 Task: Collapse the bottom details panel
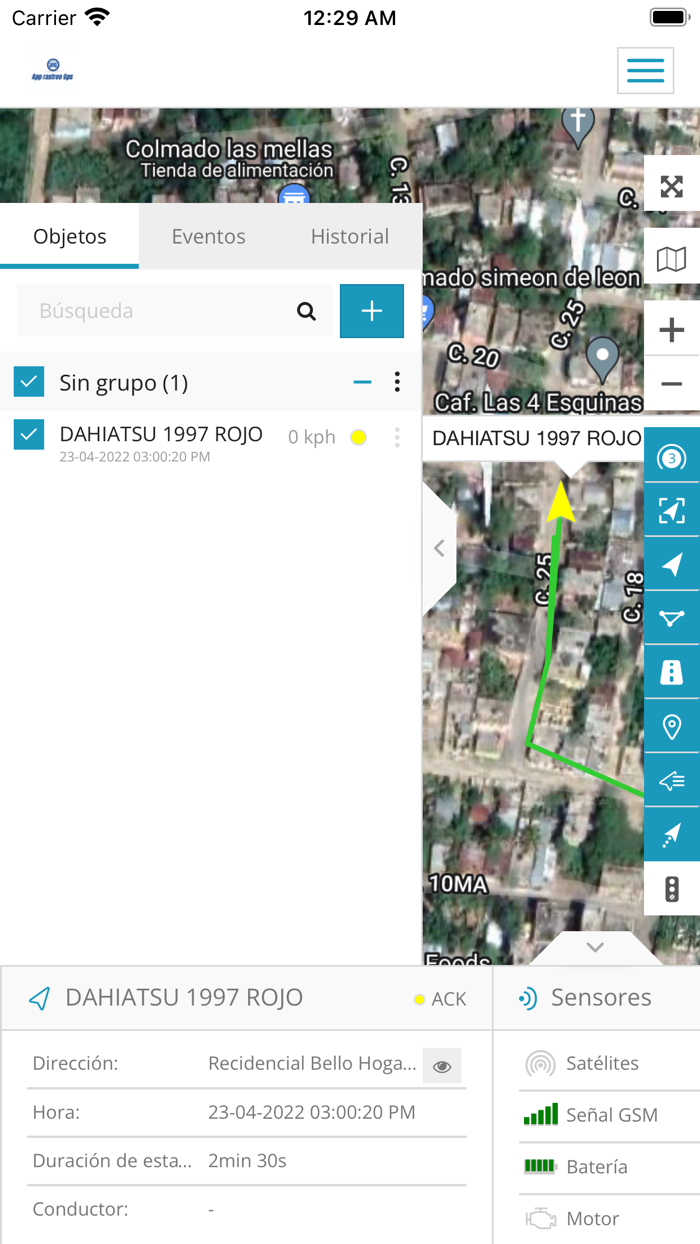595,947
